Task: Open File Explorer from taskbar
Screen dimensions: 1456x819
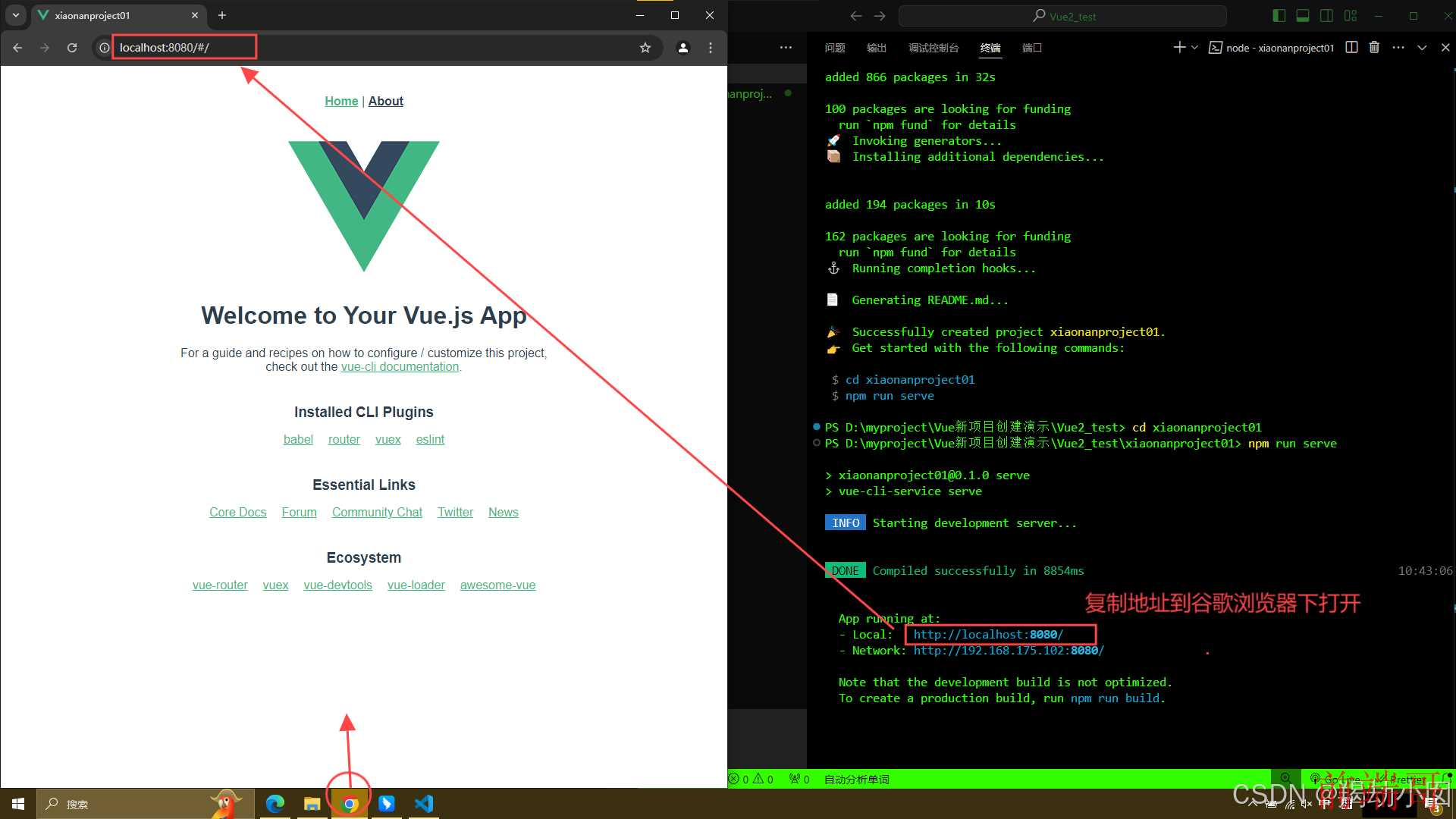Action: [312, 804]
